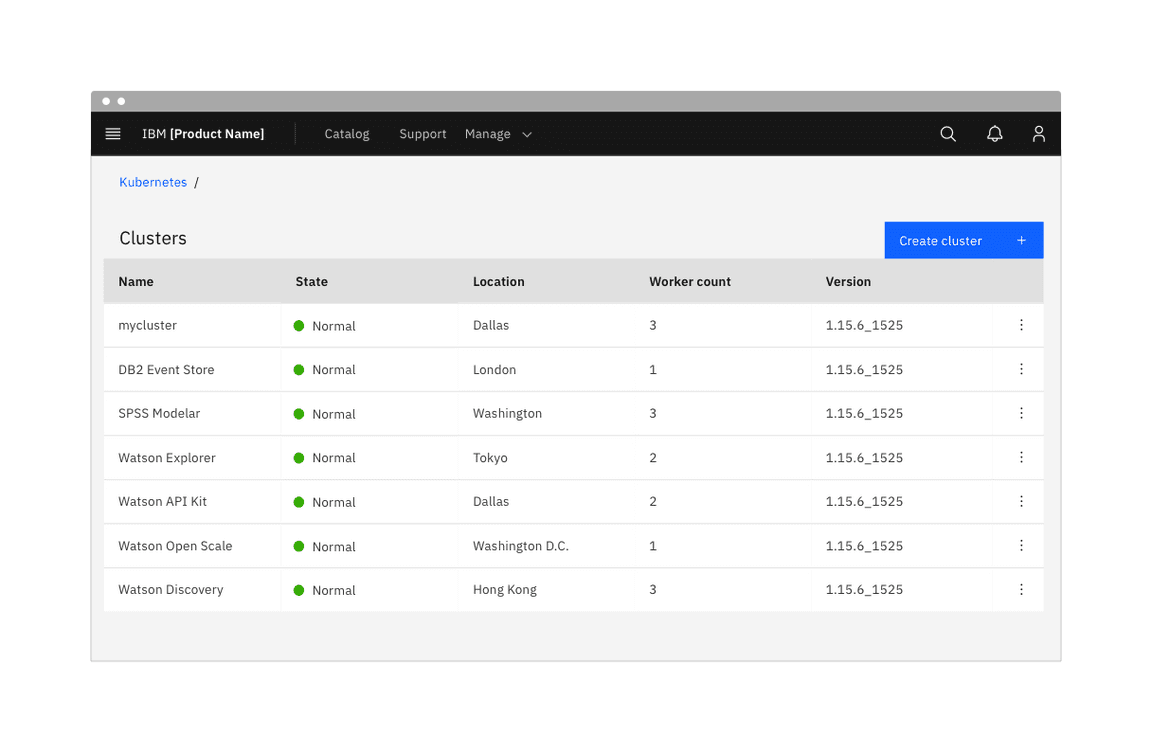1152x752 pixels.
Task: Follow the Kubernetes breadcrumb link
Action: pos(153,182)
